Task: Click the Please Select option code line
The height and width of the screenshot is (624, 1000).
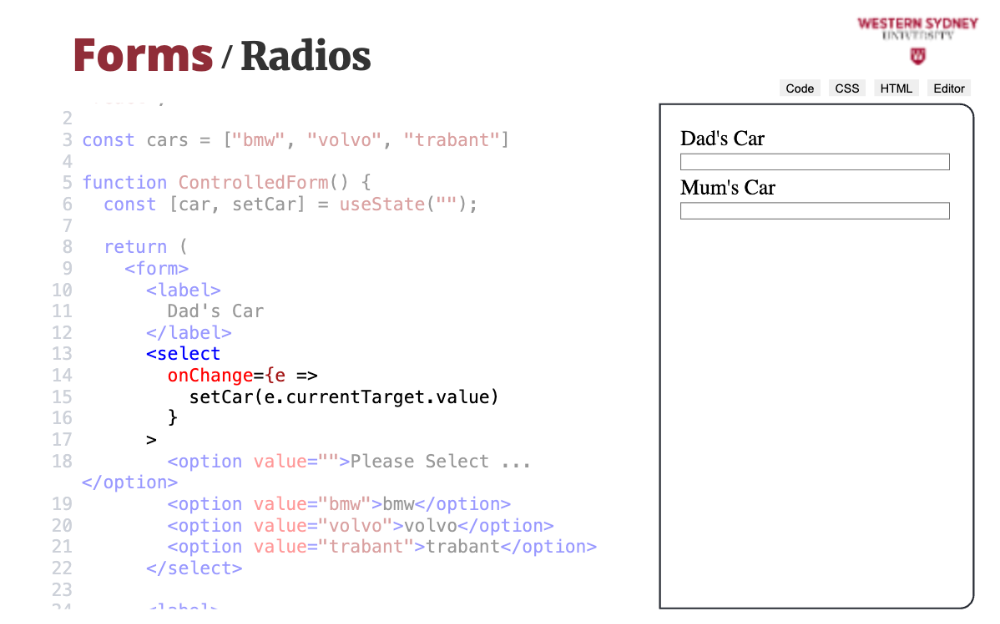Action: pos(348,462)
